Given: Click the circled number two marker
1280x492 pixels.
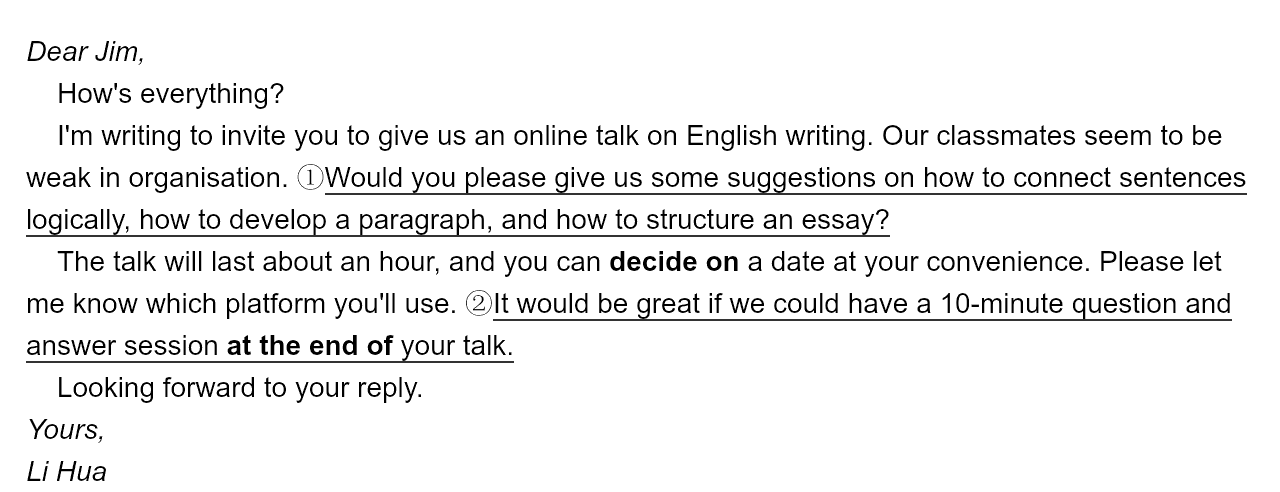Looking at the screenshot, I should 479,304.
